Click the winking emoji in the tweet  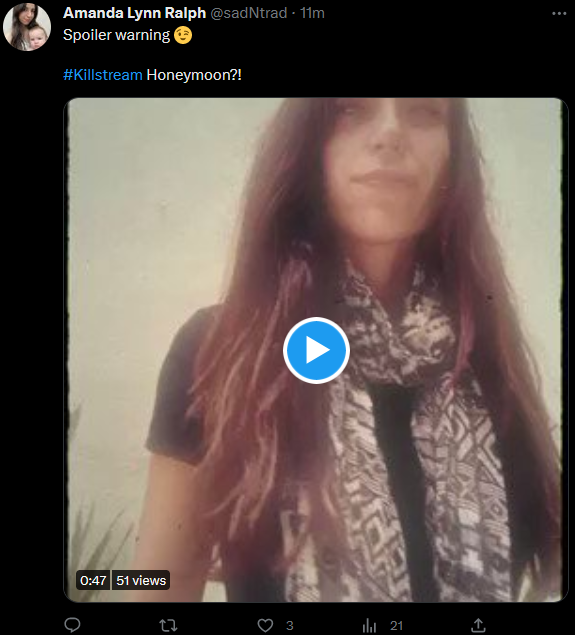183,35
